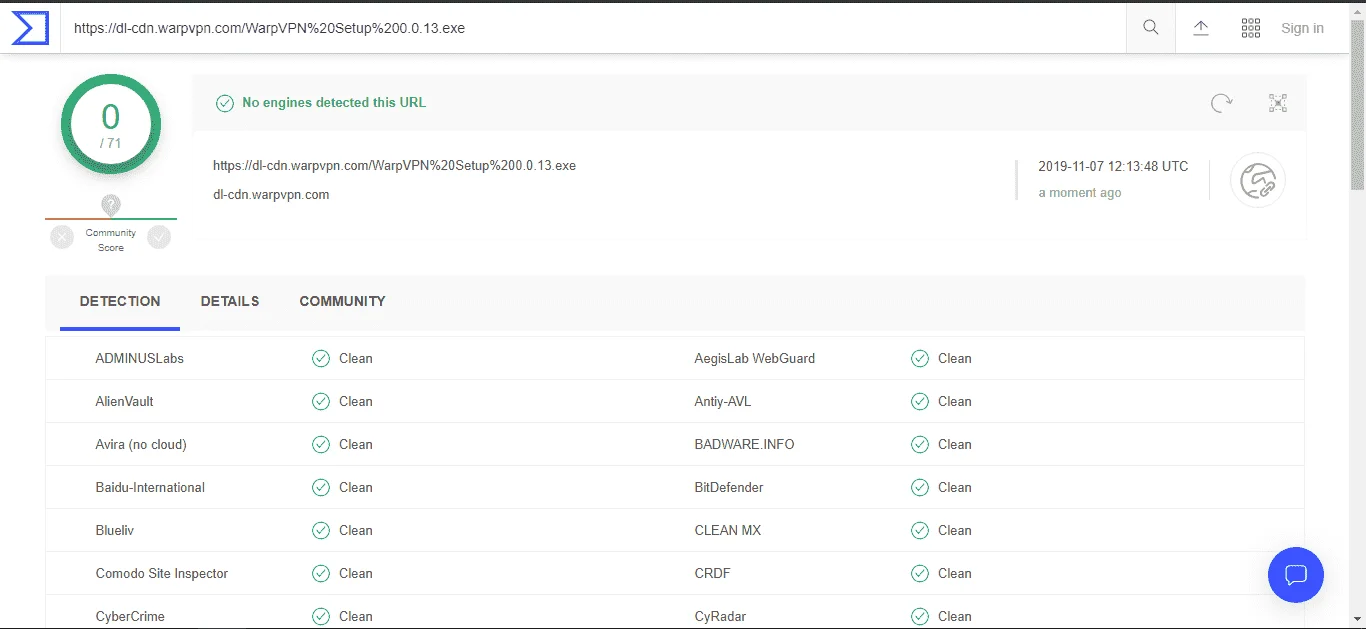
Task: Click the CLEAN MX engine name
Action: 728,530
